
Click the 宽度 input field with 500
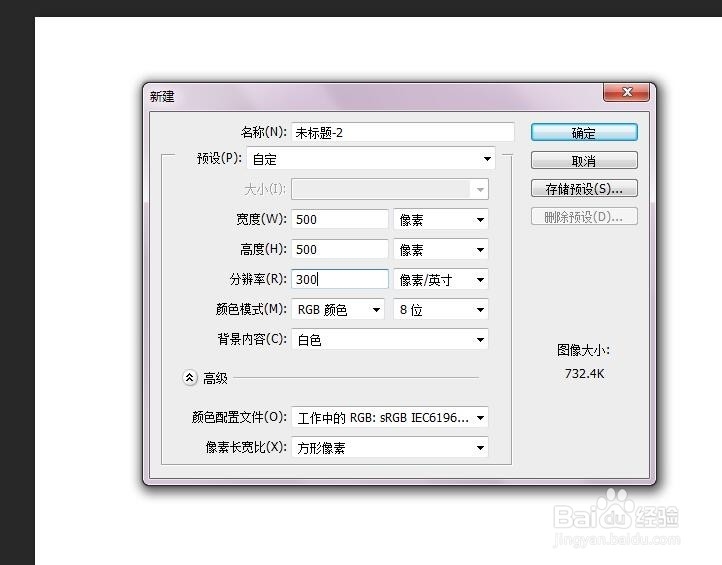pyautogui.click(x=340, y=219)
